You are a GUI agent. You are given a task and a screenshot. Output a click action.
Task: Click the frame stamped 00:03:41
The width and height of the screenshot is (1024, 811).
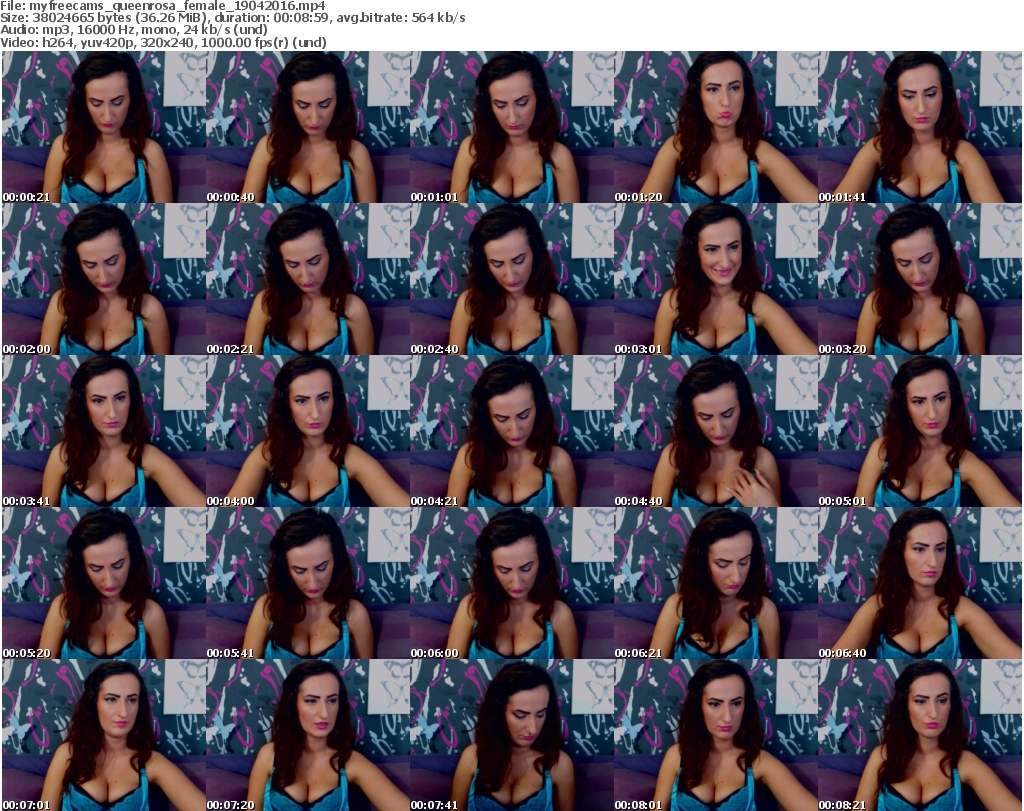[104, 431]
